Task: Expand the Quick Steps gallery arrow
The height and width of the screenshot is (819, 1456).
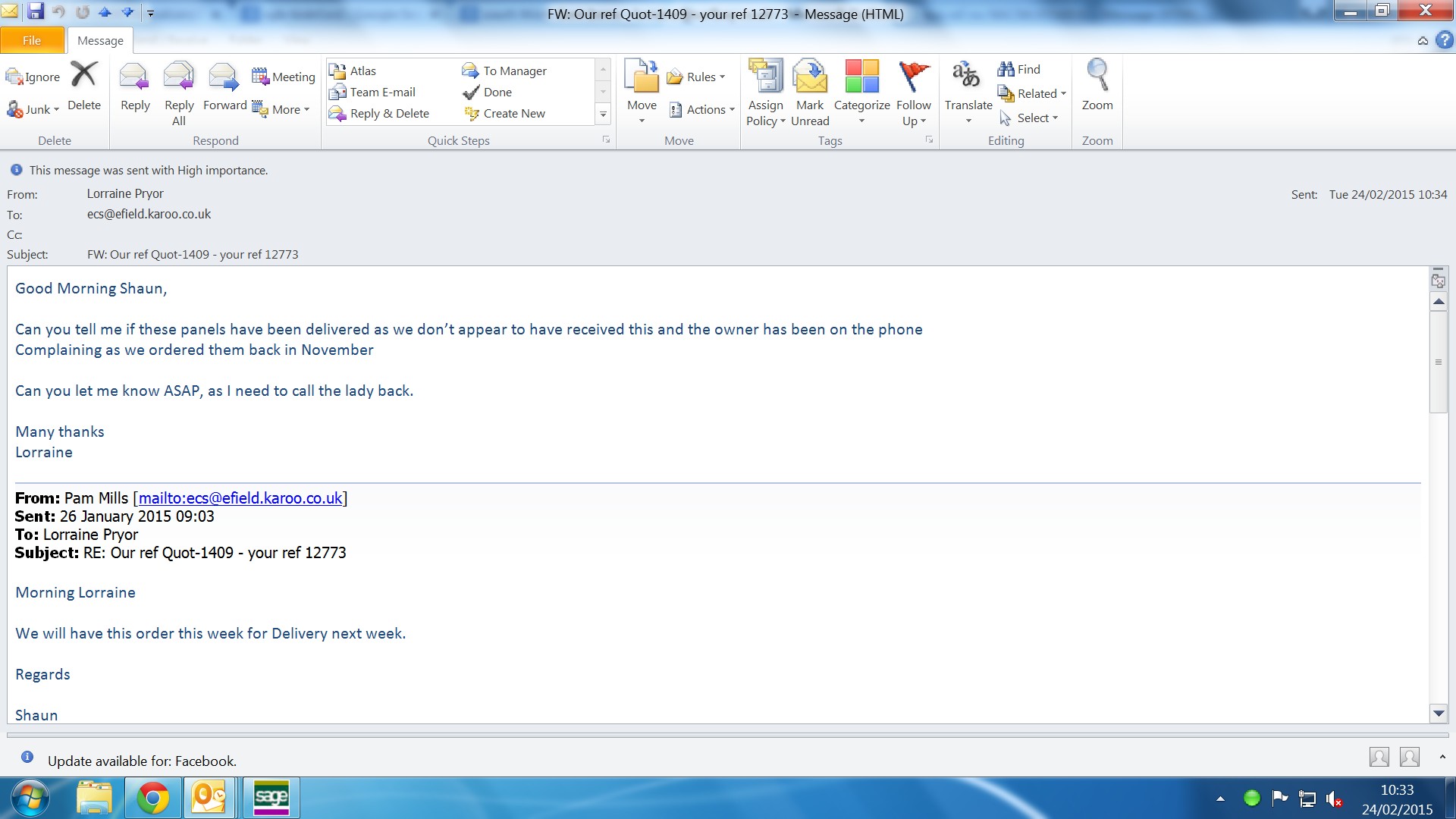Action: (x=603, y=114)
